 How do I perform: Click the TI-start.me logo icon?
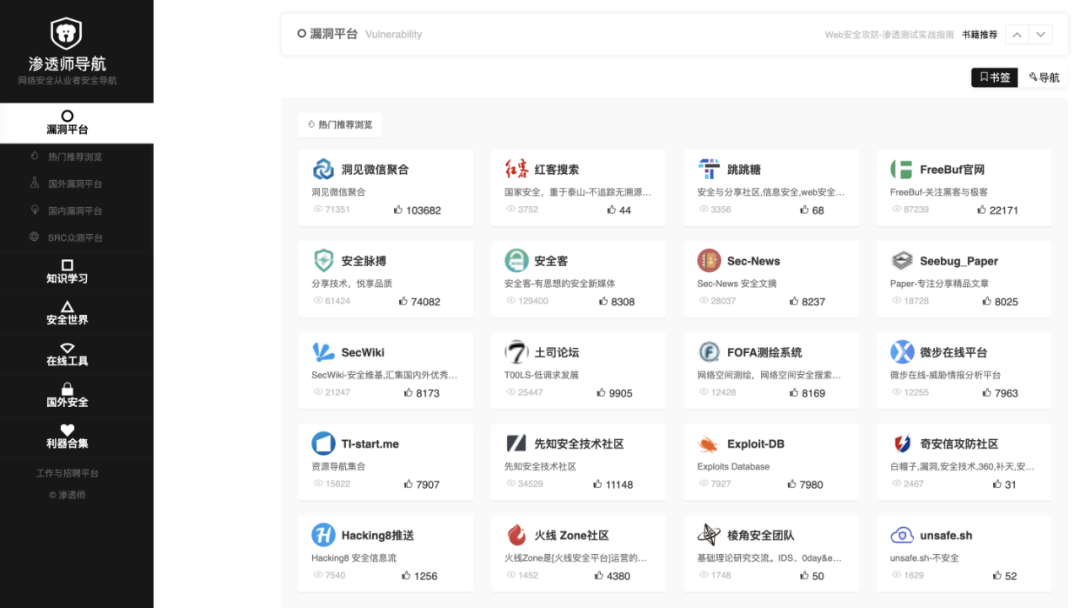(x=323, y=443)
